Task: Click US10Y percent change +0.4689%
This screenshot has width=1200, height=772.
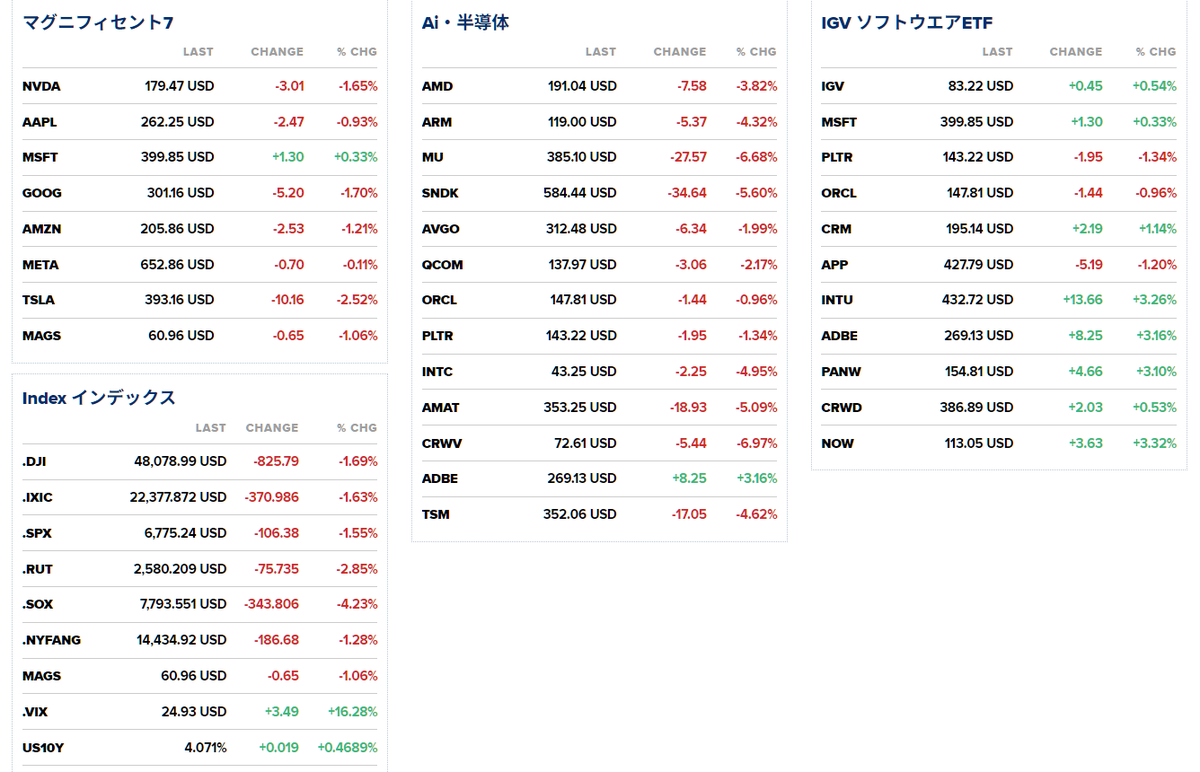Action: (x=347, y=748)
